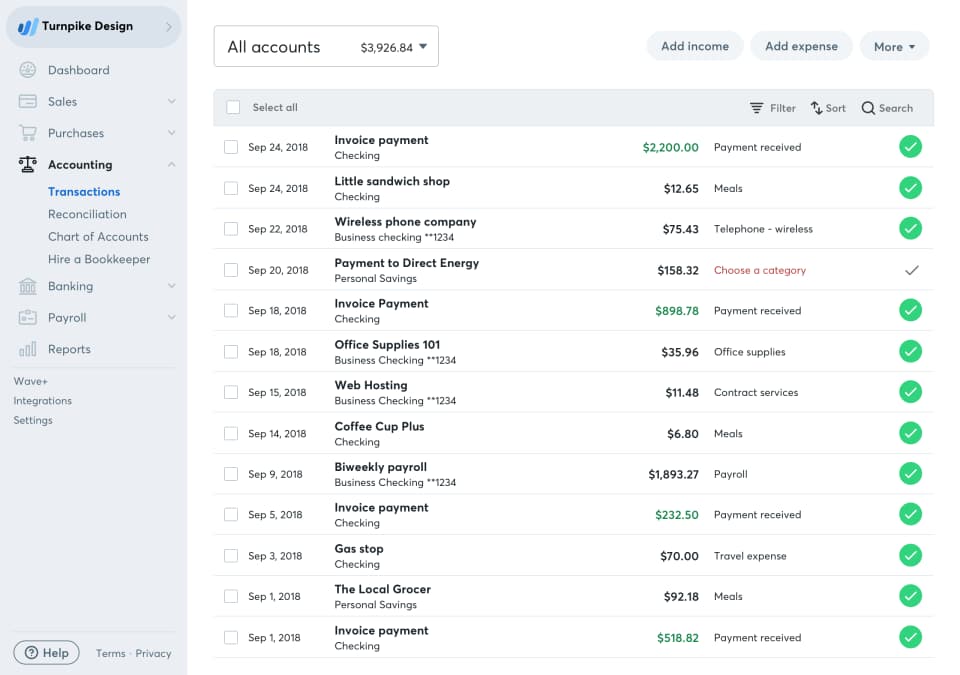Enable the Select all checkbox

coord(231,107)
